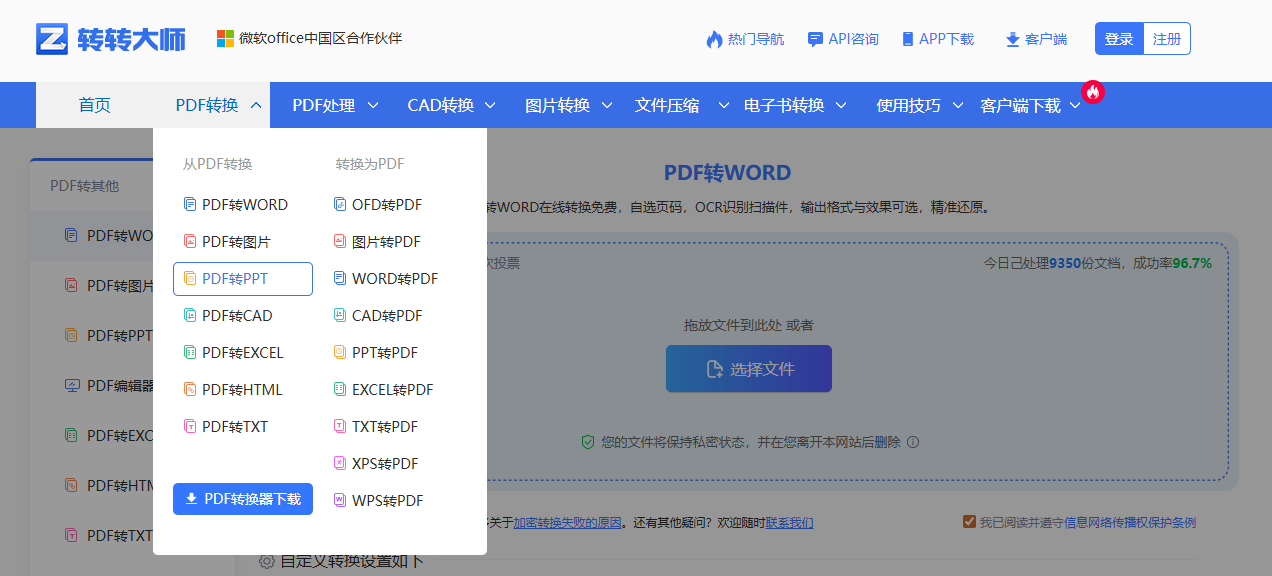Open the 加密转换失败的原因 link
1272x576 pixels.
point(568,522)
